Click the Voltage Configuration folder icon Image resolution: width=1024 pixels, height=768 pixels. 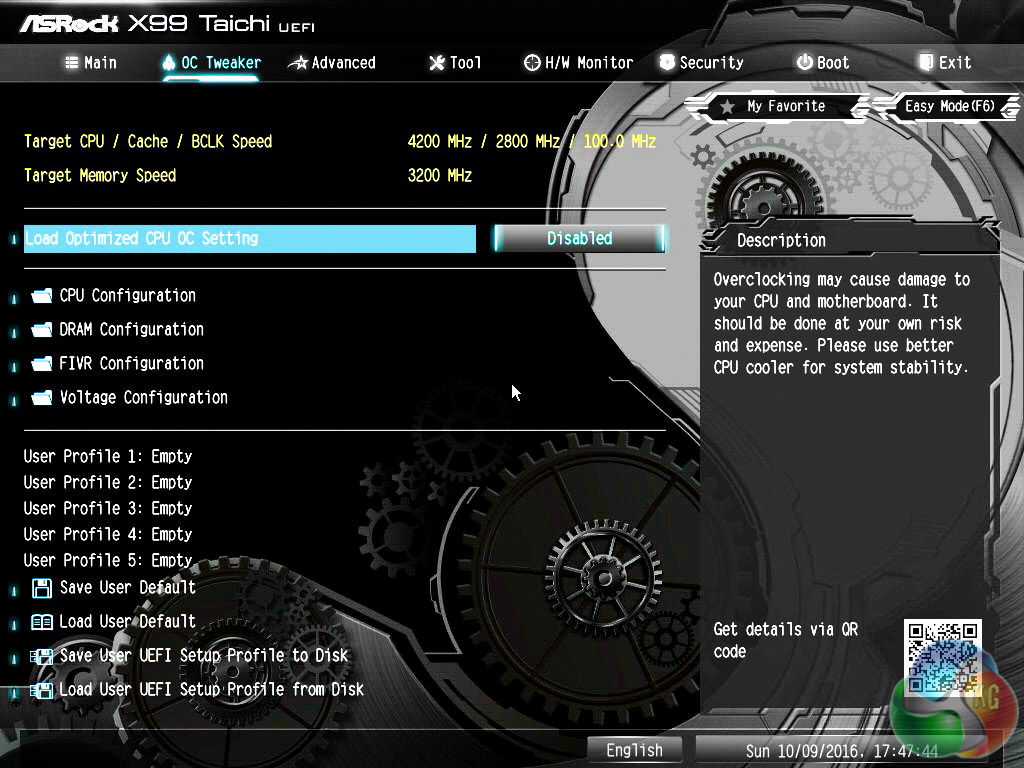click(x=42, y=397)
